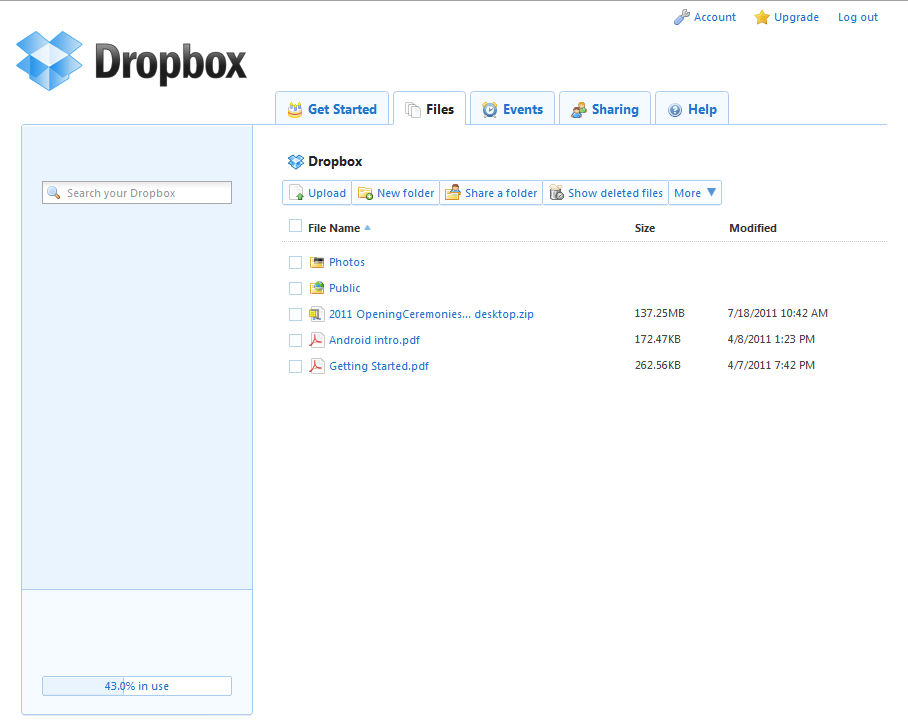This screenshot has width=908, height=724.
Task: Click the 4/7/2011 7:42 PM date
Action: (x=771, y=365)
